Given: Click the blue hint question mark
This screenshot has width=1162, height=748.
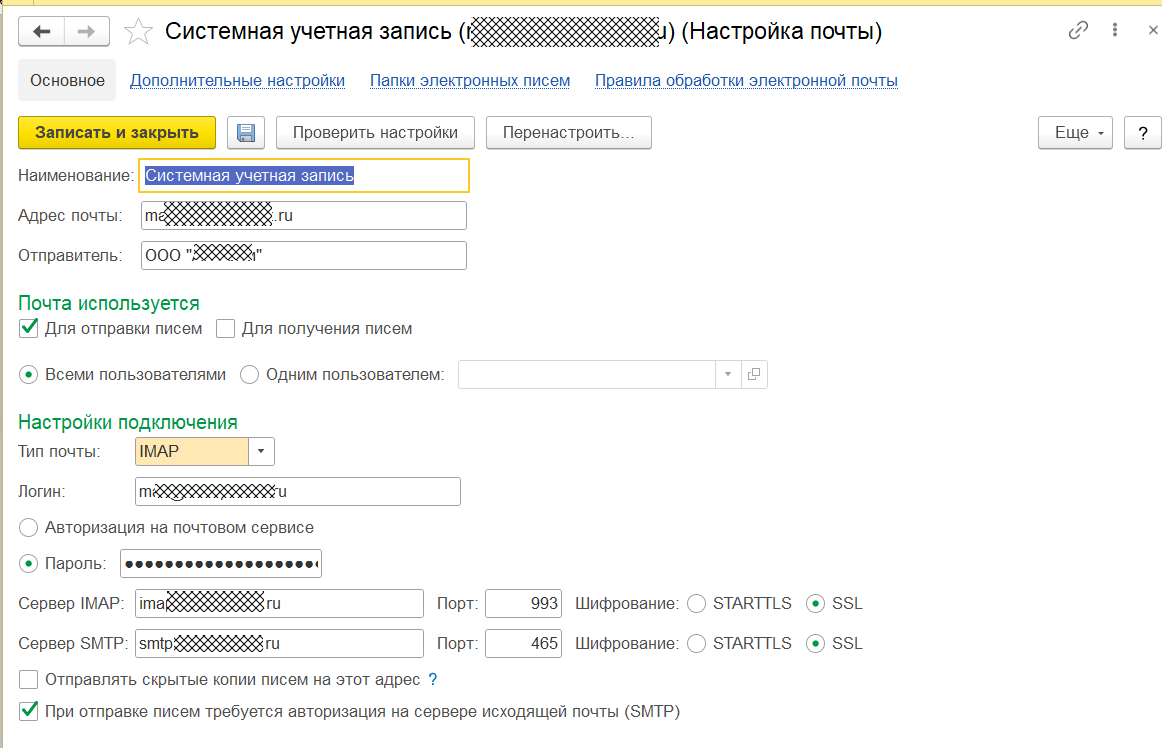Looking at the screenshot, I should coord(433,680).
